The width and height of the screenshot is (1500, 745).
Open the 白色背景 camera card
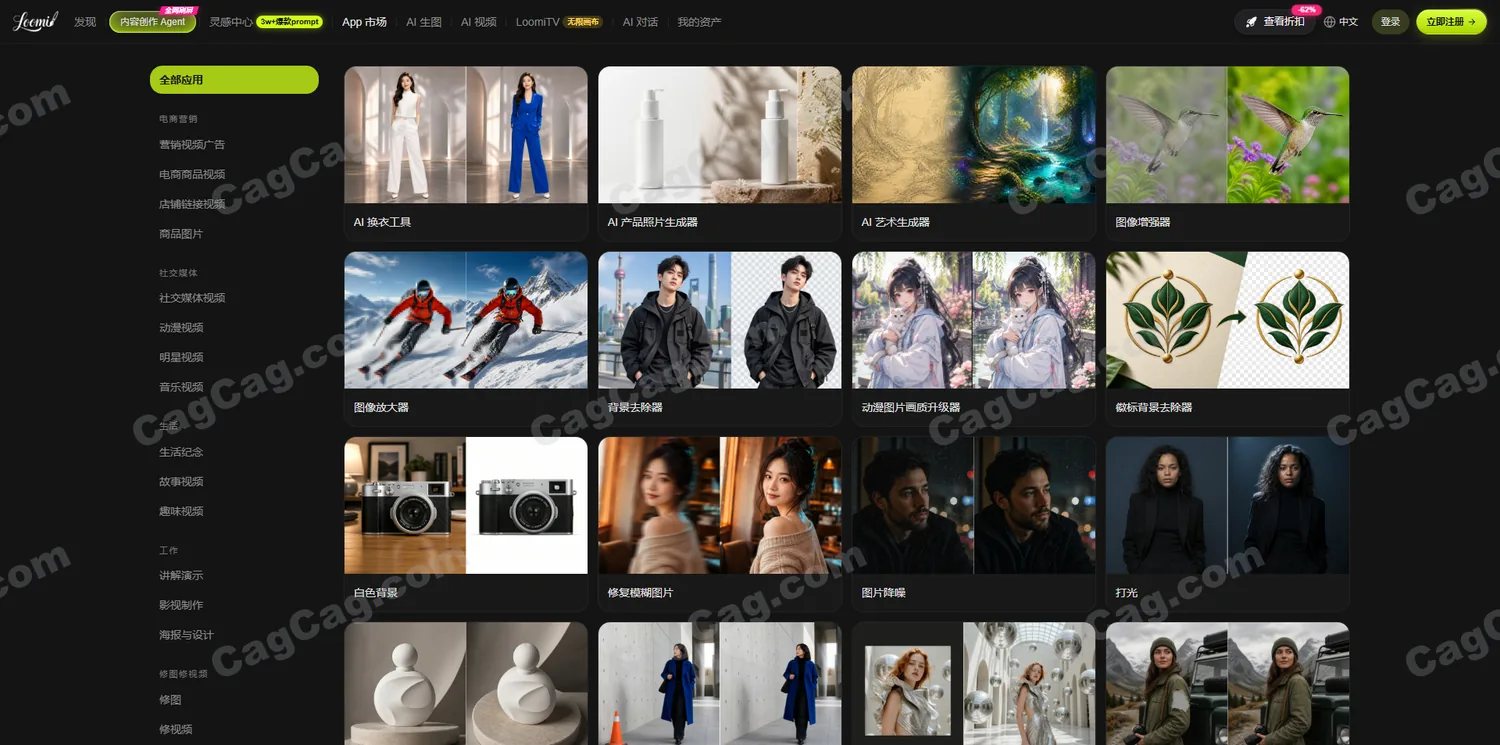pyautogui.click(x=466, y=524)
